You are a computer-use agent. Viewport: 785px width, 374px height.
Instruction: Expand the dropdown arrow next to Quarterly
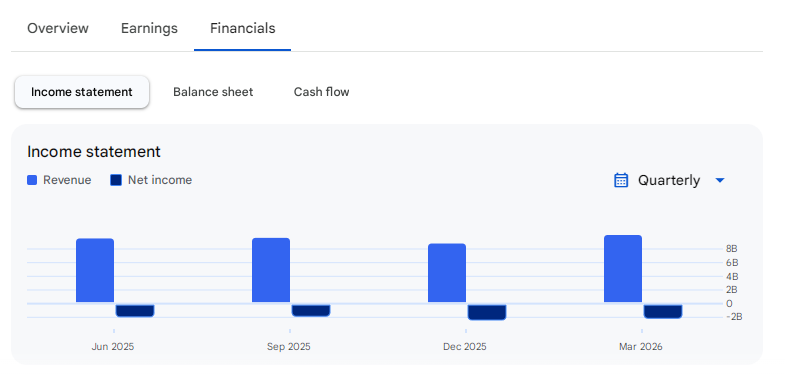(720, 180)
